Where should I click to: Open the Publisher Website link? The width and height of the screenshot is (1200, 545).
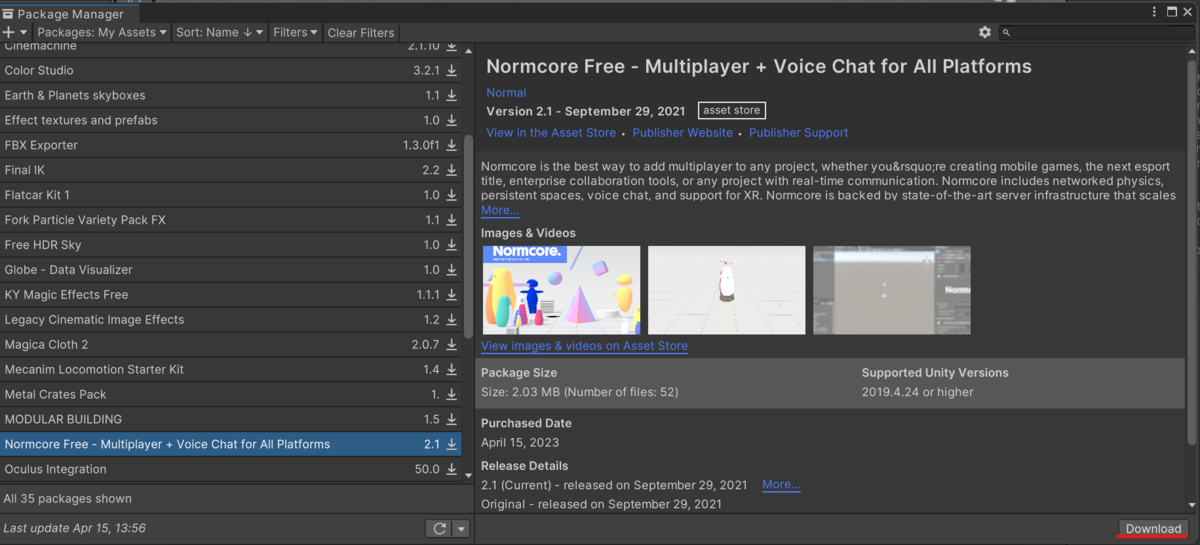tap(683, 133)
